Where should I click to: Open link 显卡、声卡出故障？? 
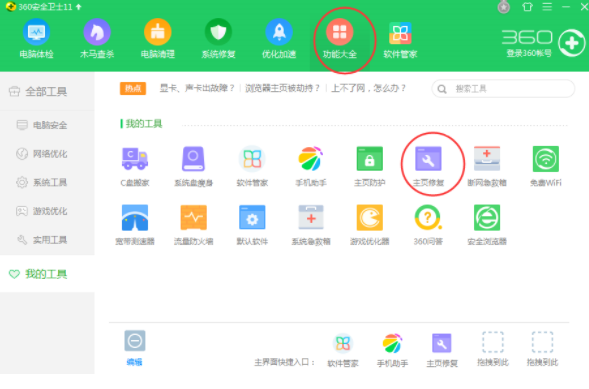(x=197, y=88)
